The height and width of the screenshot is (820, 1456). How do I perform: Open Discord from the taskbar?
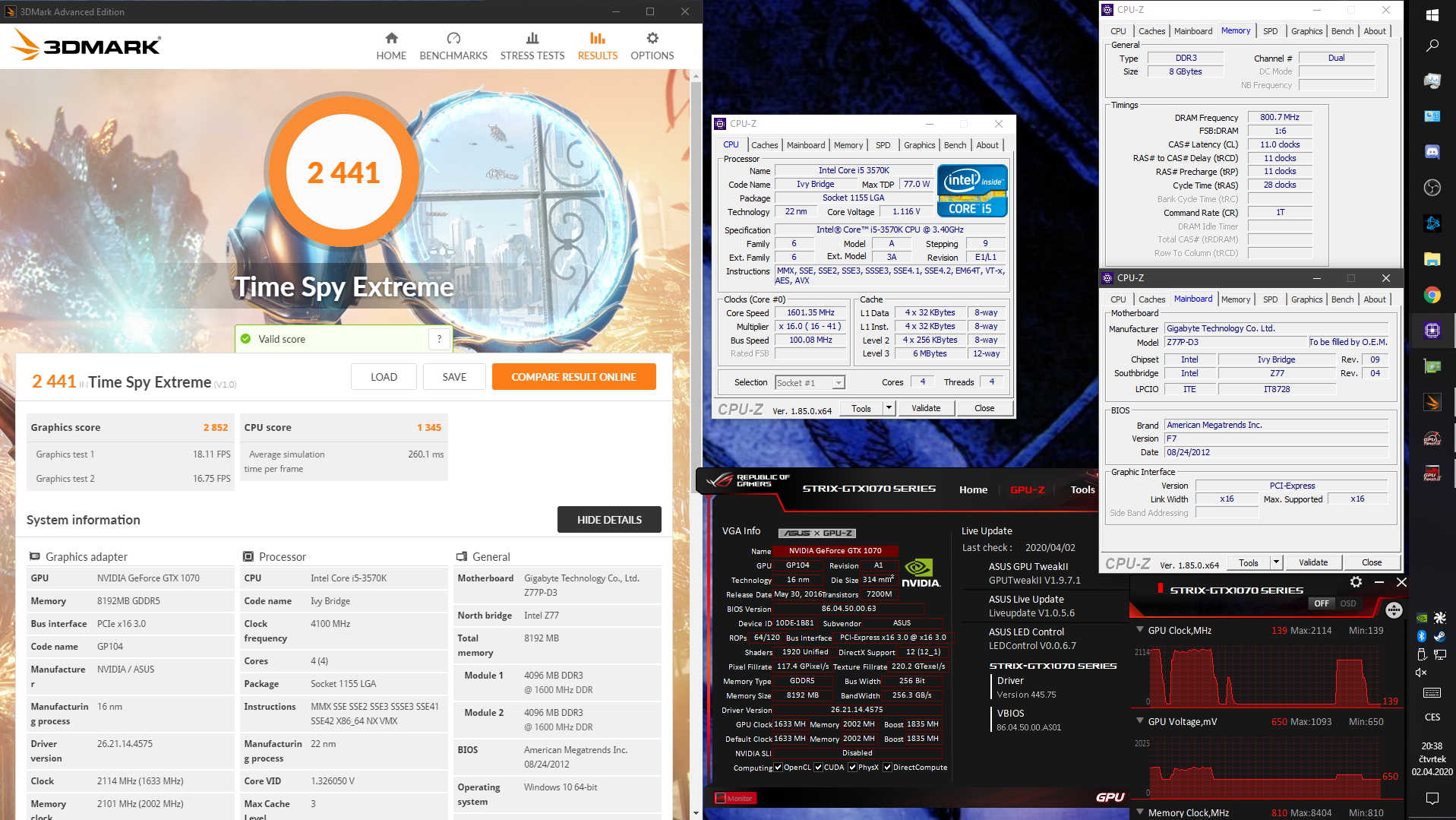1432,152
